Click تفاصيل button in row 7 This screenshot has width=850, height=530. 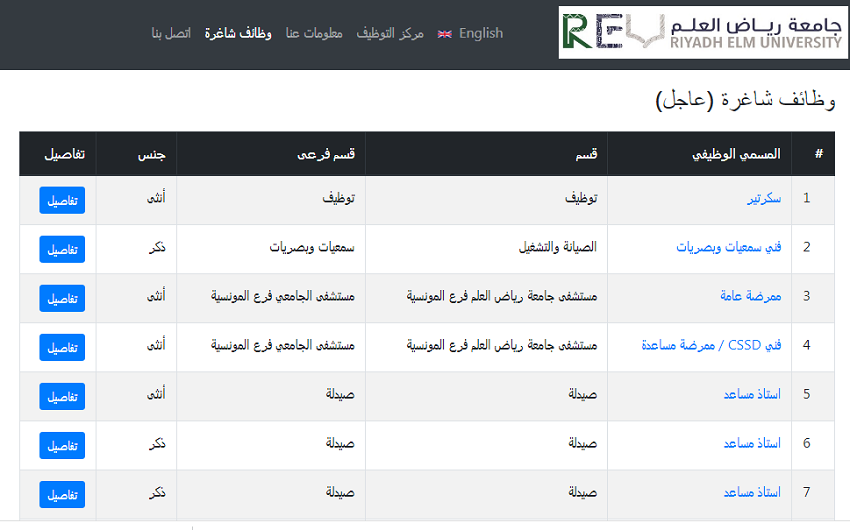[62, 494]
